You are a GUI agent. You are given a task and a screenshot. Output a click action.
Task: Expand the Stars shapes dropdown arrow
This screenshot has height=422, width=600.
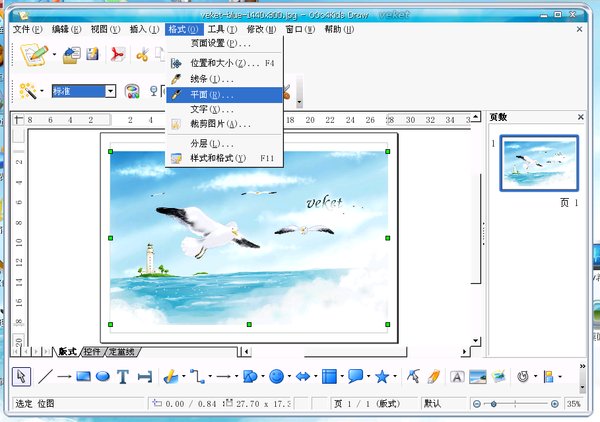(394, 377)
